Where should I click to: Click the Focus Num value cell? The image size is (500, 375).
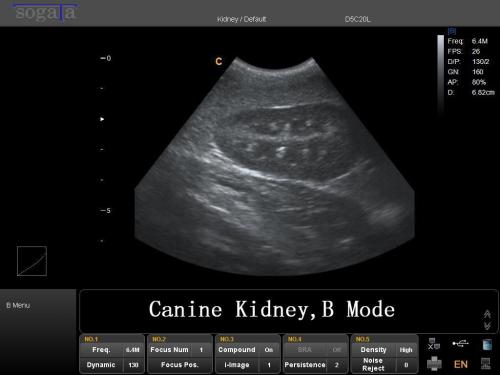click(x=201, y=350)
